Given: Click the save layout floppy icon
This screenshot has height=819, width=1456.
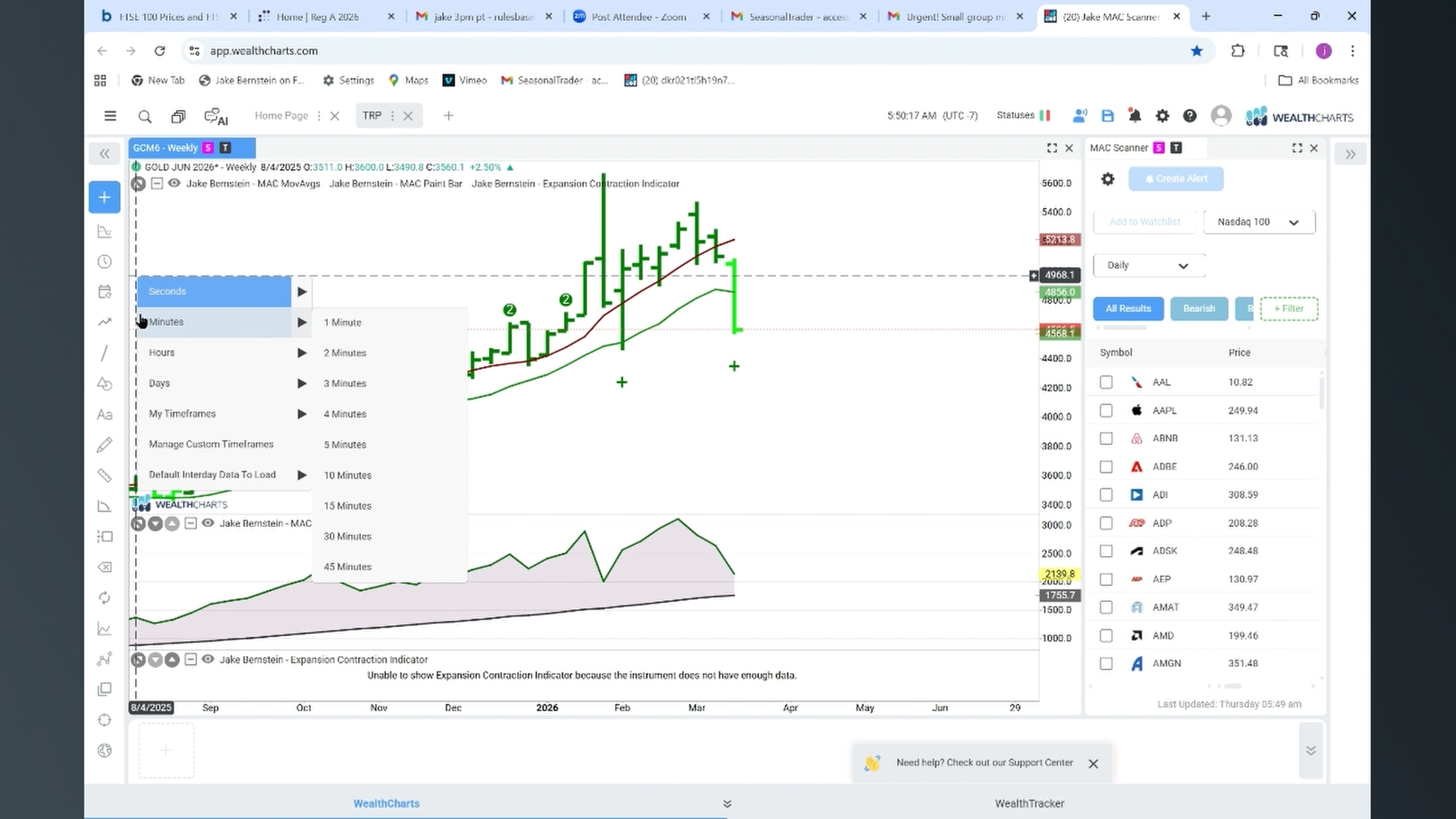Looking at the screenshot, I should coord(1107,116).
